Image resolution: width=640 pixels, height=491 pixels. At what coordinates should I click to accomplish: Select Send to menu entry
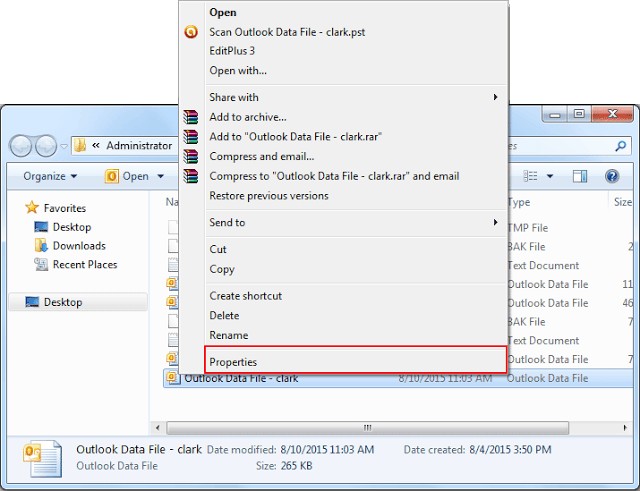click(x=227, y=222)
